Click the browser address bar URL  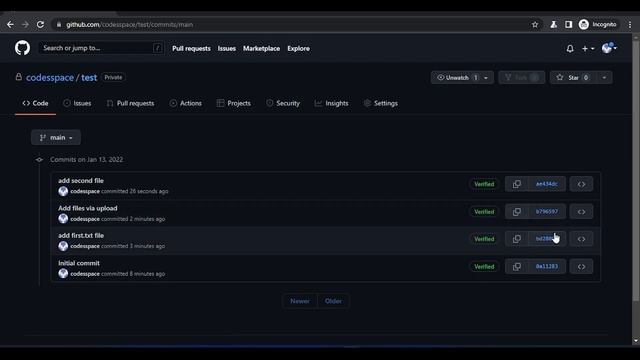pyautogui.click(x=129, y=24)
